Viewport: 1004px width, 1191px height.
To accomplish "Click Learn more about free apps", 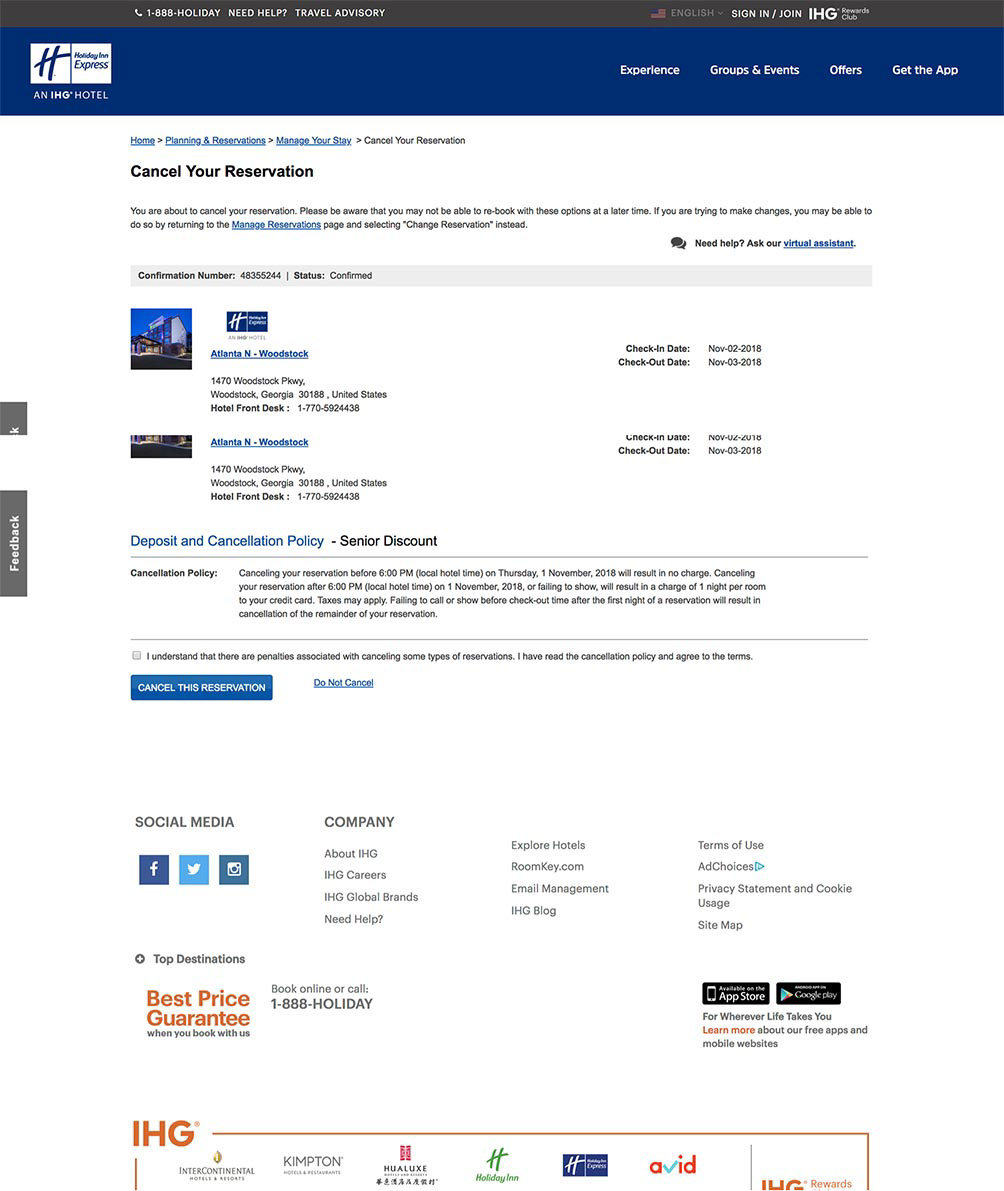I will (x=728, y=1030).
